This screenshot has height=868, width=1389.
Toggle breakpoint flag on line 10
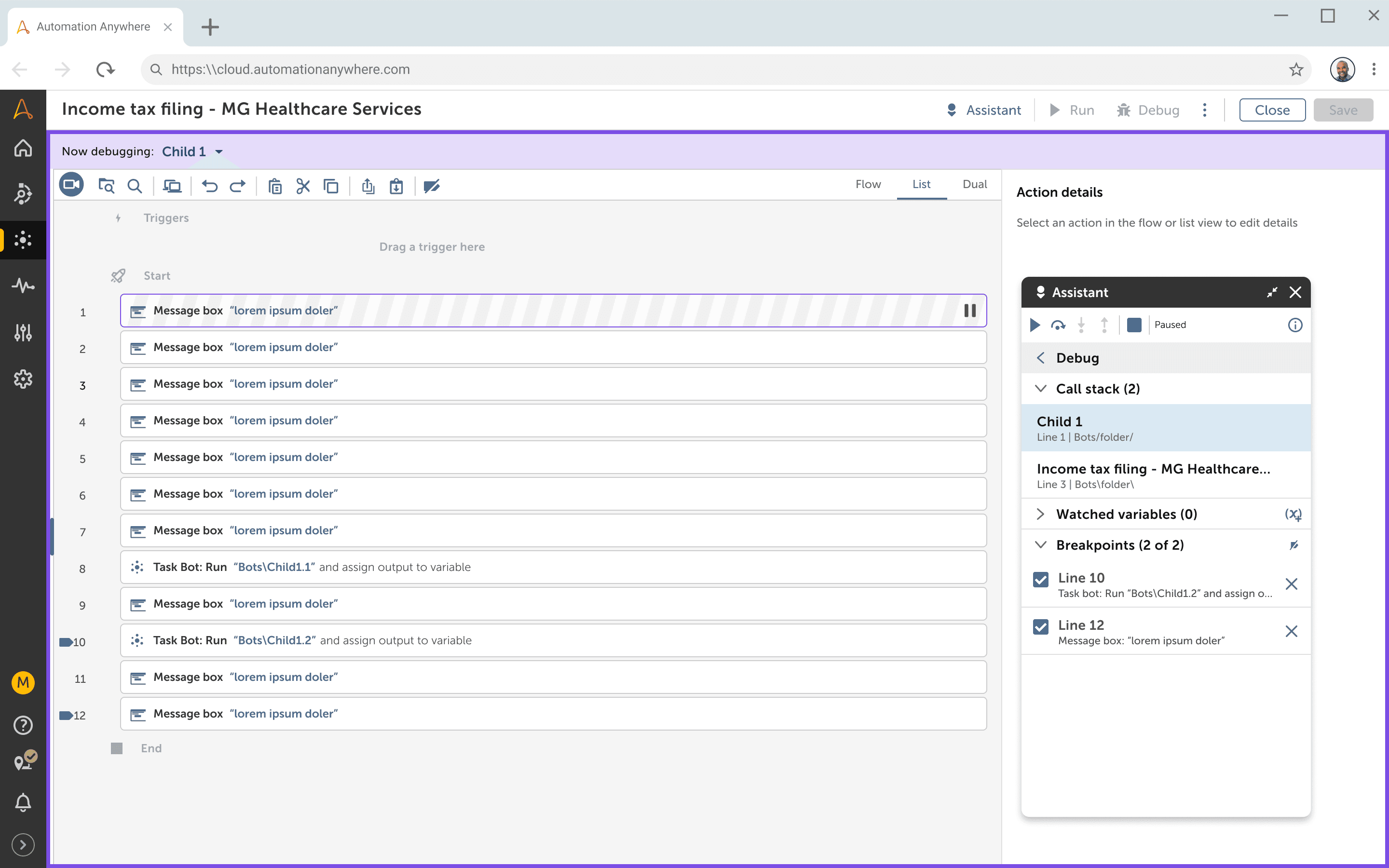[66, 642]
